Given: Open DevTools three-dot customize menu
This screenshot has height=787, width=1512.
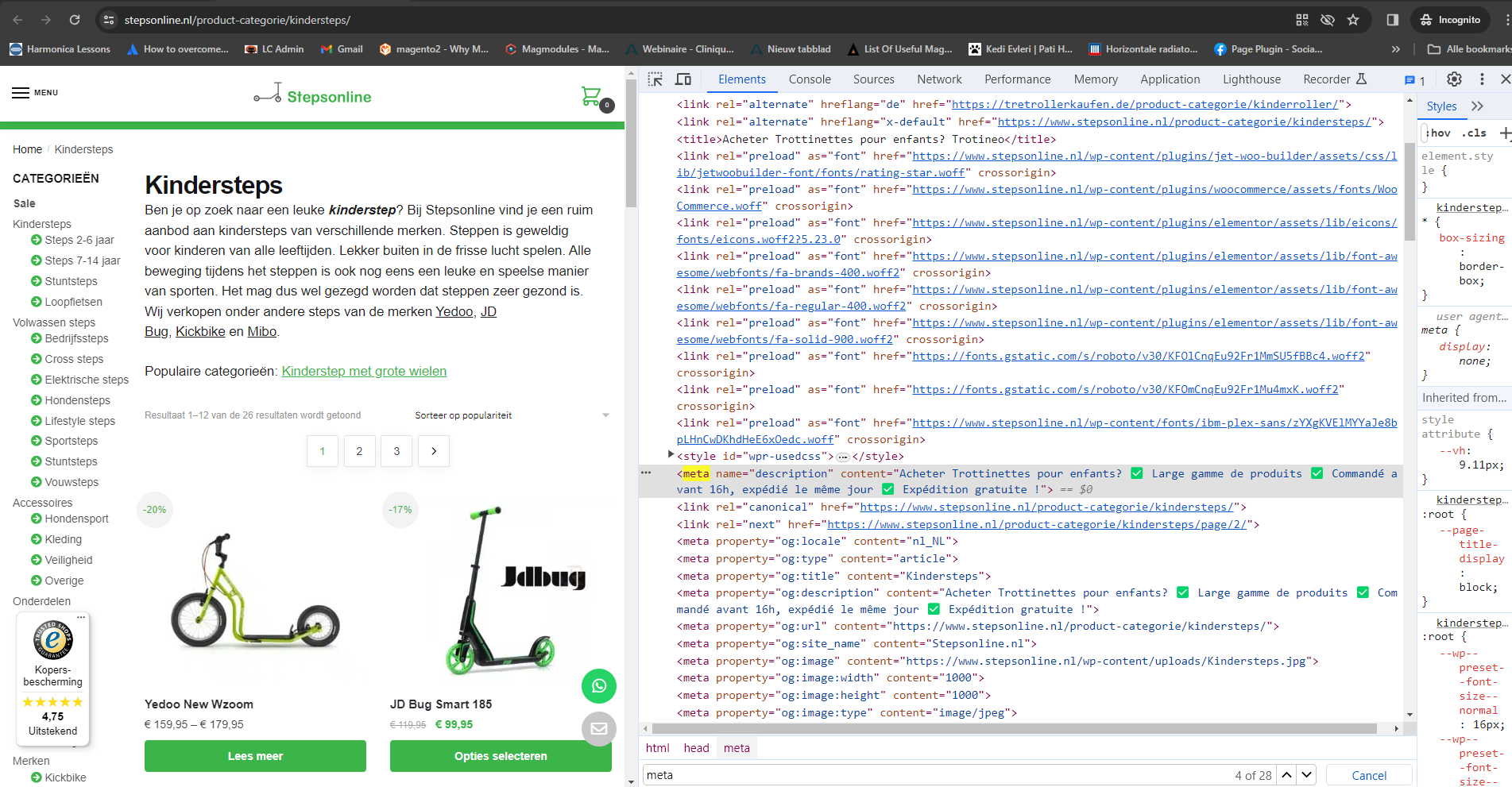Looking at the screenshot, I should coord(1482,79).
